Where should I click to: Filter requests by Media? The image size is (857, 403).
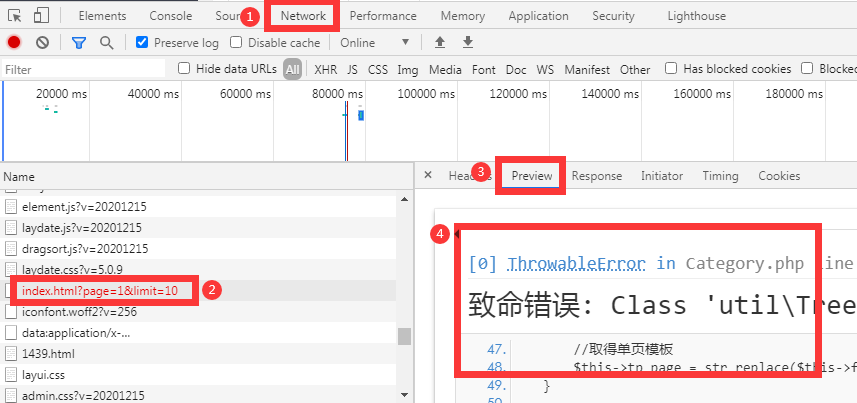[445, 69]
